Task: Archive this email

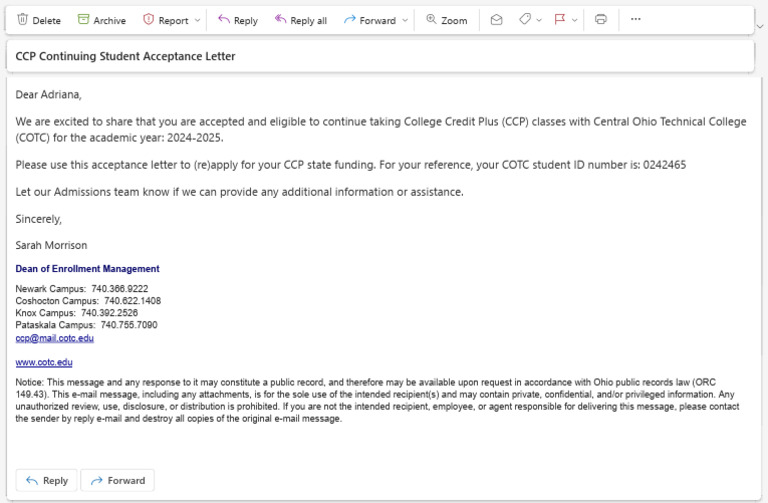Action: point(101,20)
